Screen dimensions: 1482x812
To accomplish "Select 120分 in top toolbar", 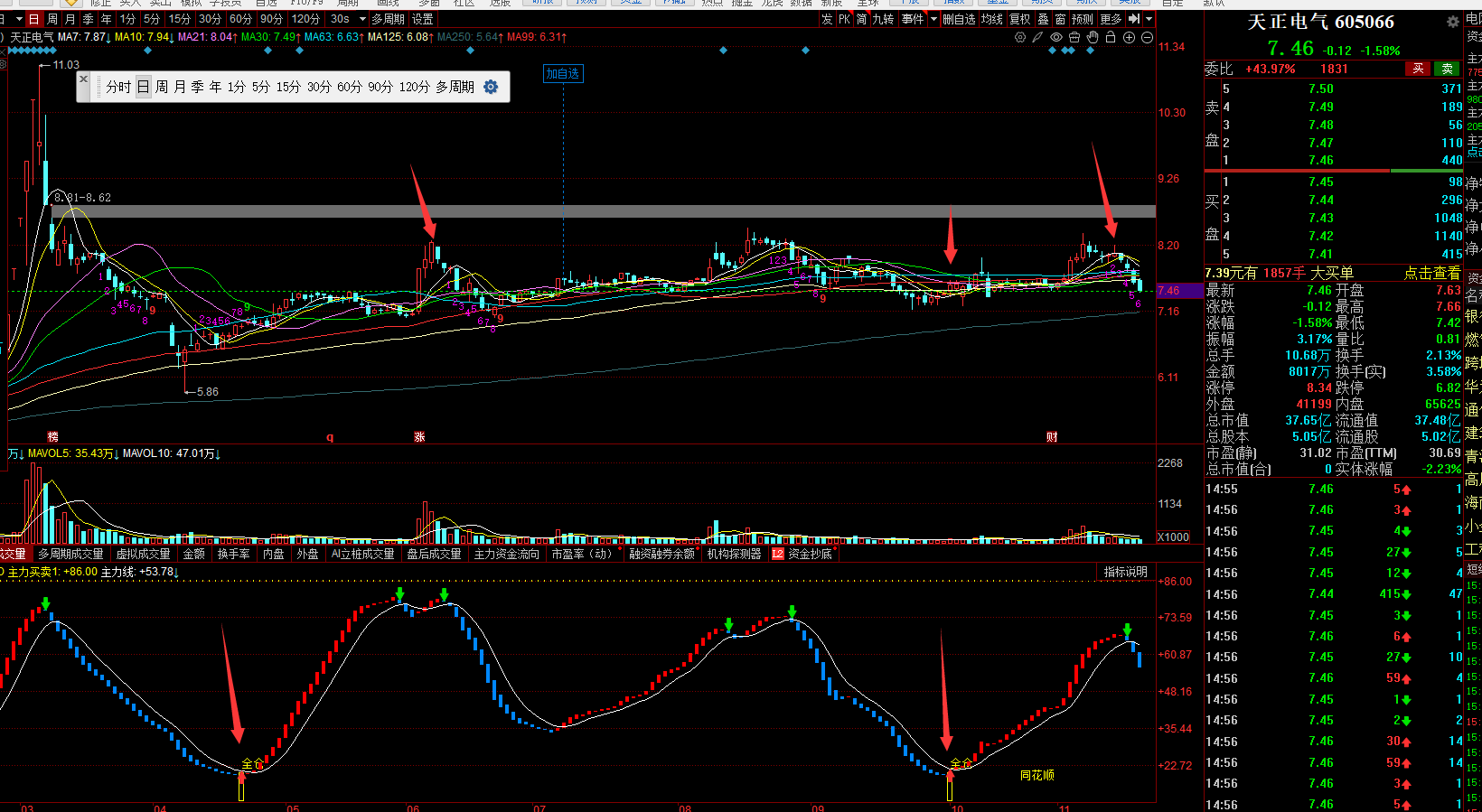I will point(305,19).
